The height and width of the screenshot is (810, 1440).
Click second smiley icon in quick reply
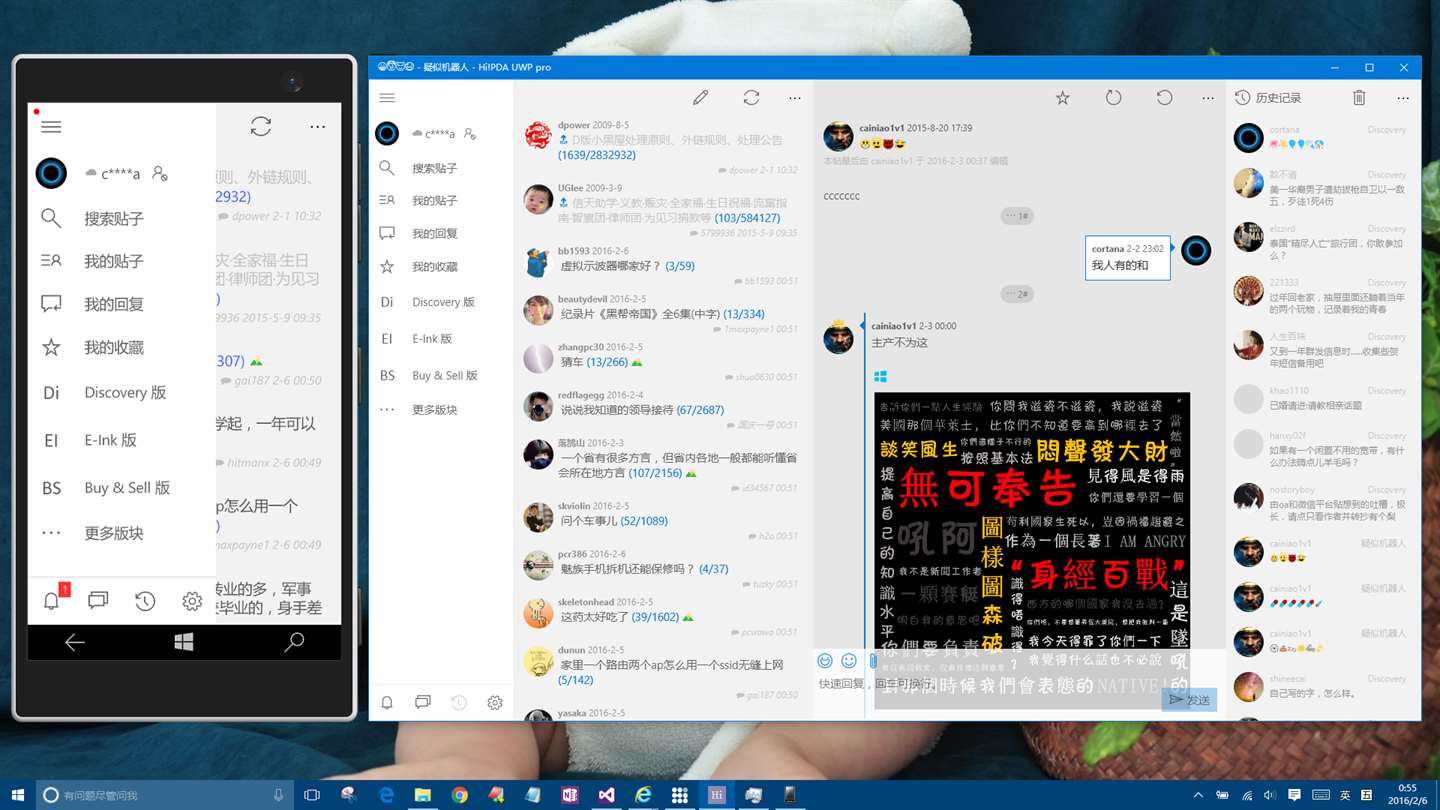849,661
